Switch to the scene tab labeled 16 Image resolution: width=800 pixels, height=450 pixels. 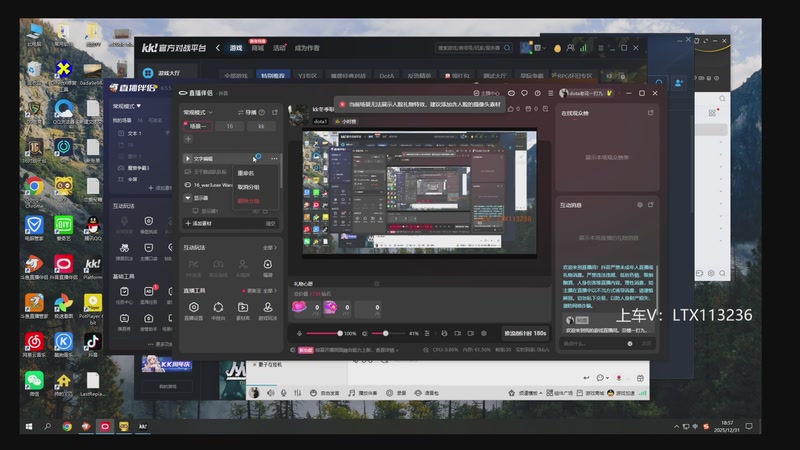click(230, 126)
